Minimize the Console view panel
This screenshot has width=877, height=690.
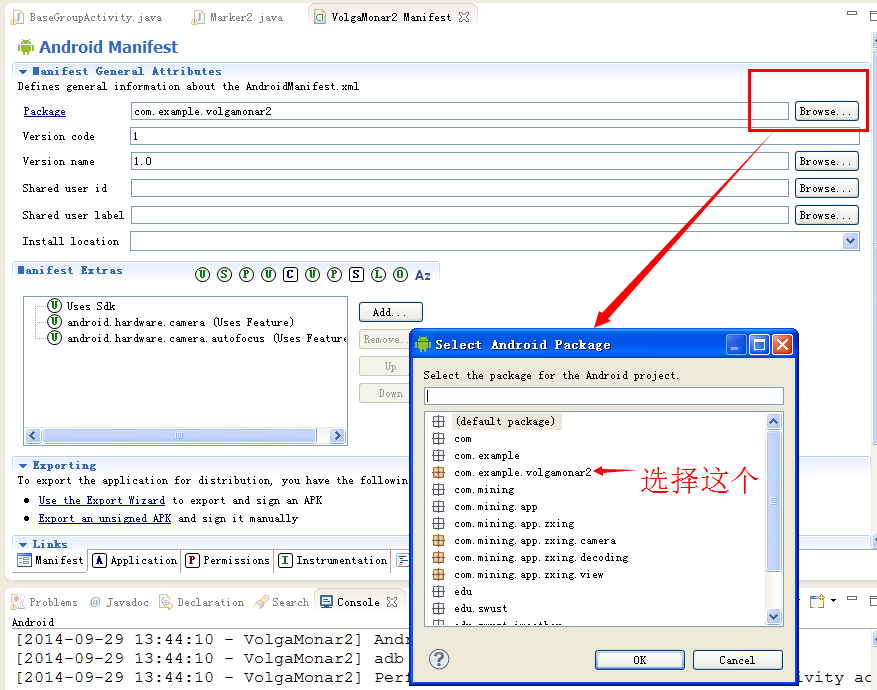(852, 598)
